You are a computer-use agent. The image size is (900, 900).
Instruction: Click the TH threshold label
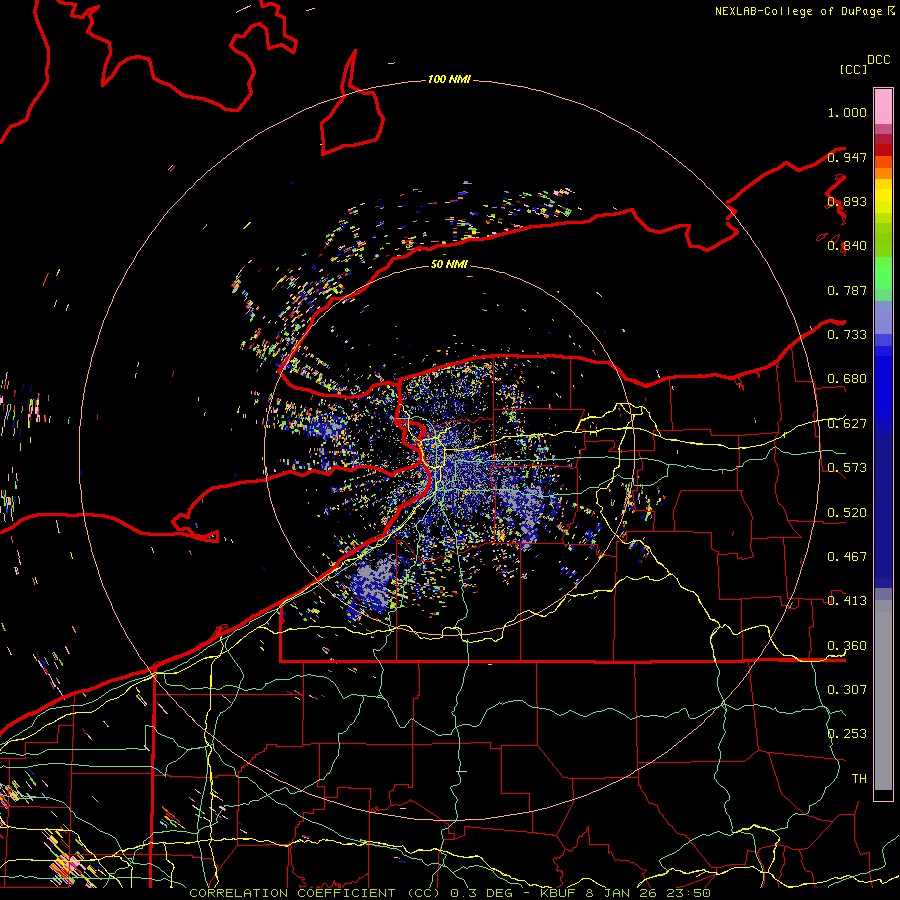(859, 778)
